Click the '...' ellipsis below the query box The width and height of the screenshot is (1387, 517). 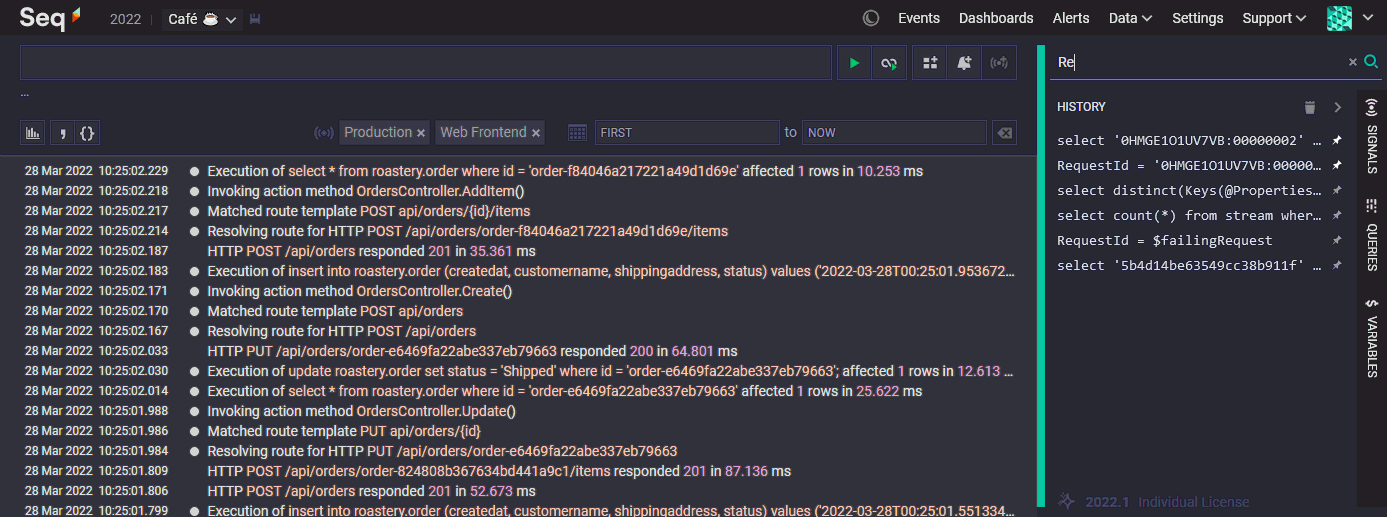(25, 94)
